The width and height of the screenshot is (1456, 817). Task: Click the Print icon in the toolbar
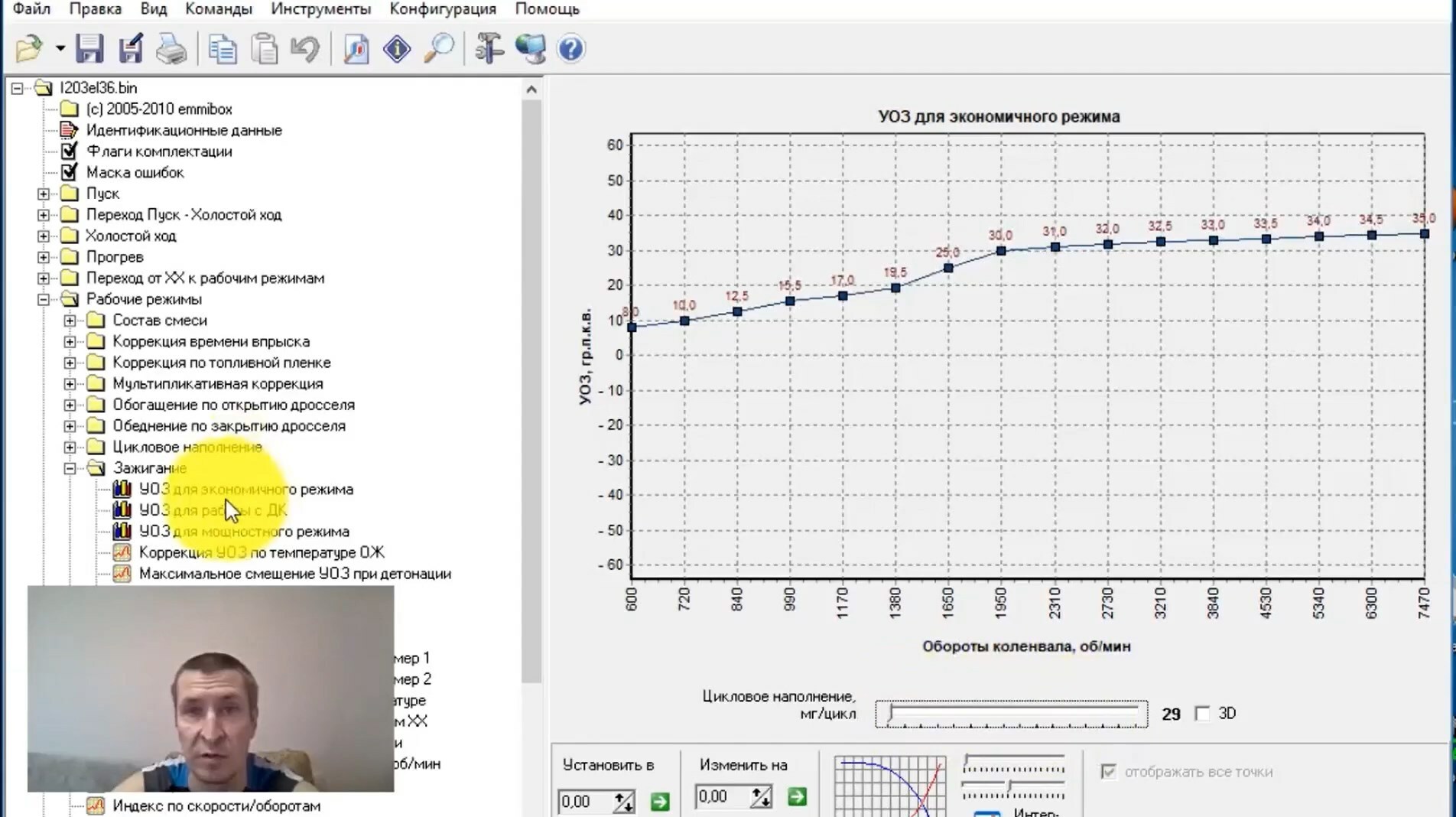pyautogui.click(x=171, y=49)
